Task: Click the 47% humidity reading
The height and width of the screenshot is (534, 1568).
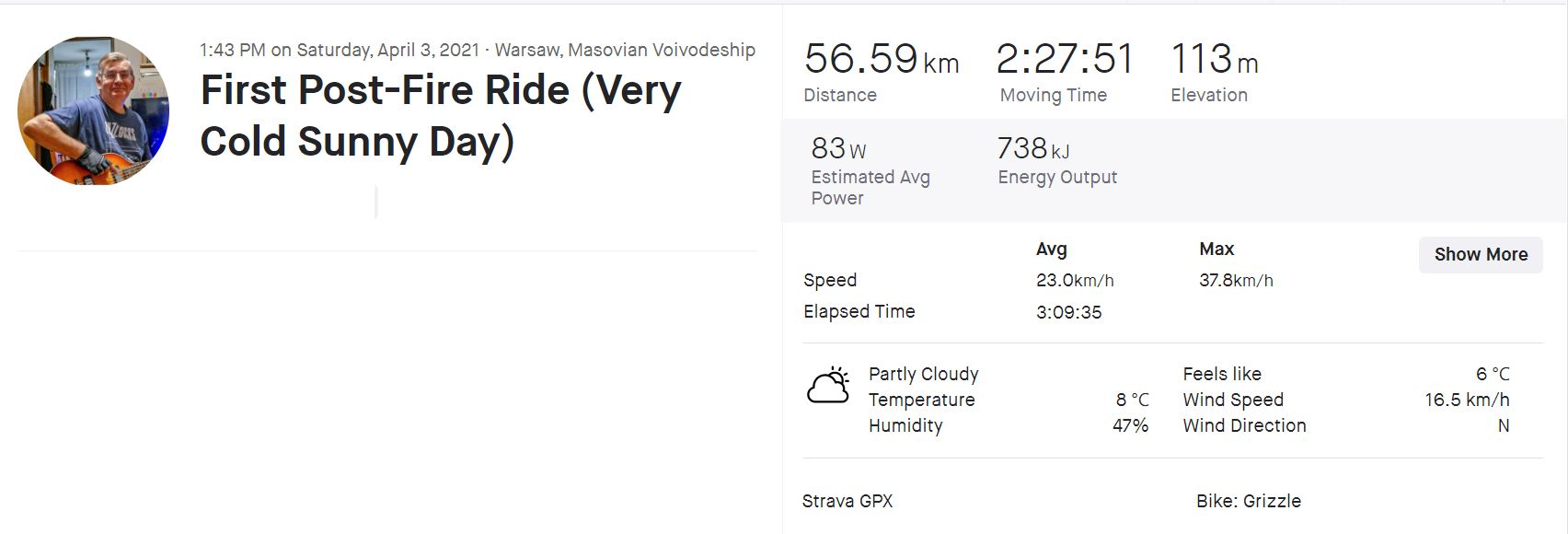Action: click(x=1130, y=426)
